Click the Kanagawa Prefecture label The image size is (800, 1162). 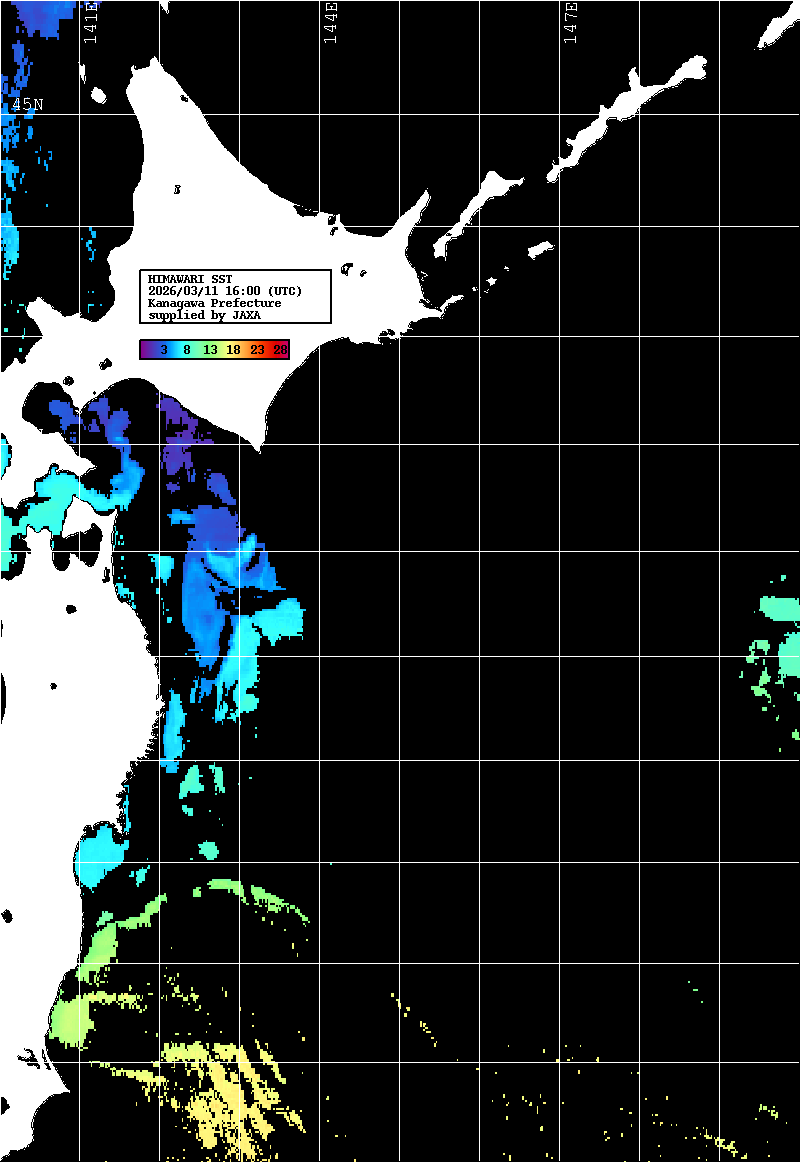(214, 303)
